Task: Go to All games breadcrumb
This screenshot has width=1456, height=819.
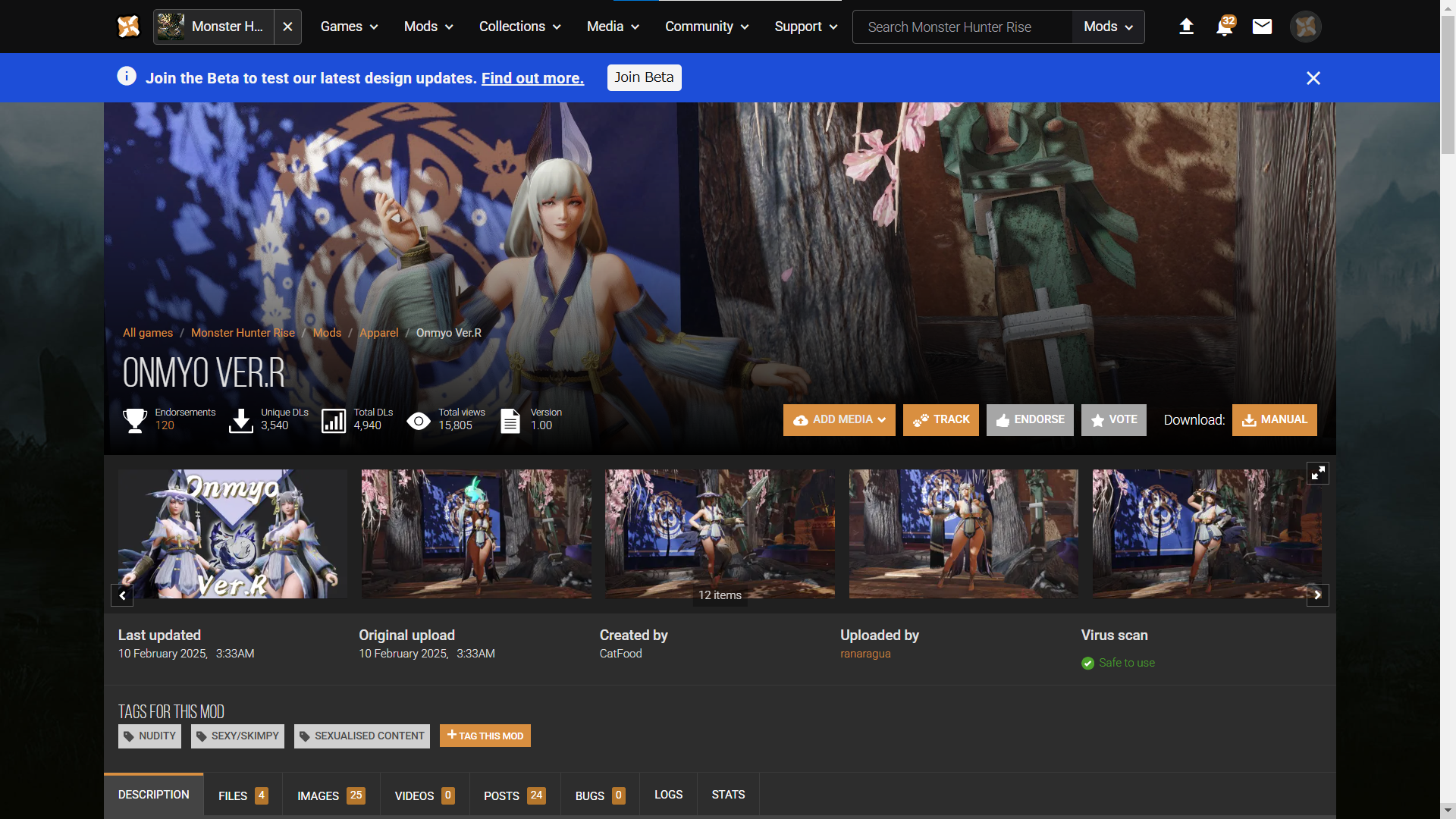Action: (148, 333)
